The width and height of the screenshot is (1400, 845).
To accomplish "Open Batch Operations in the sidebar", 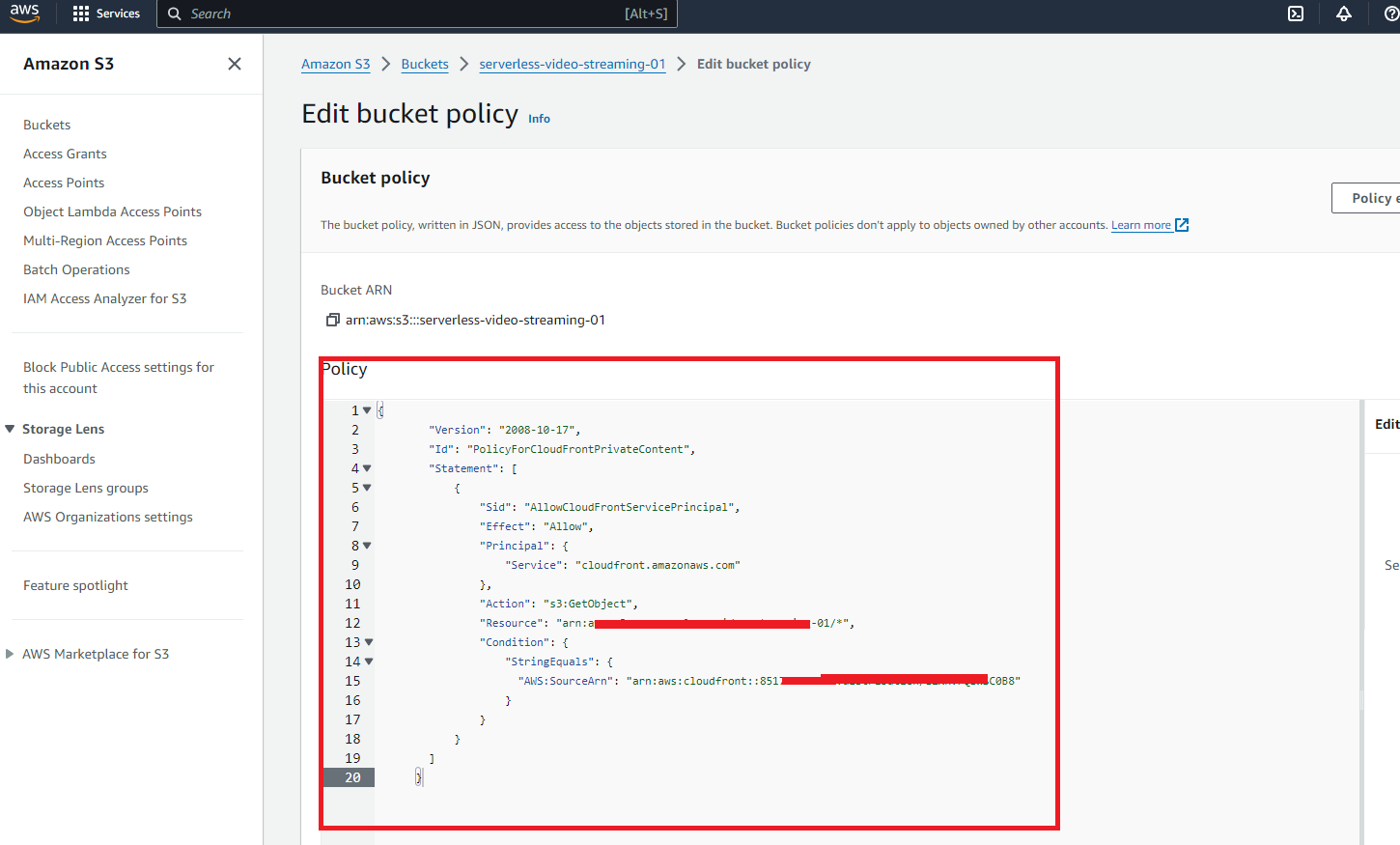I will coord(76,269).
